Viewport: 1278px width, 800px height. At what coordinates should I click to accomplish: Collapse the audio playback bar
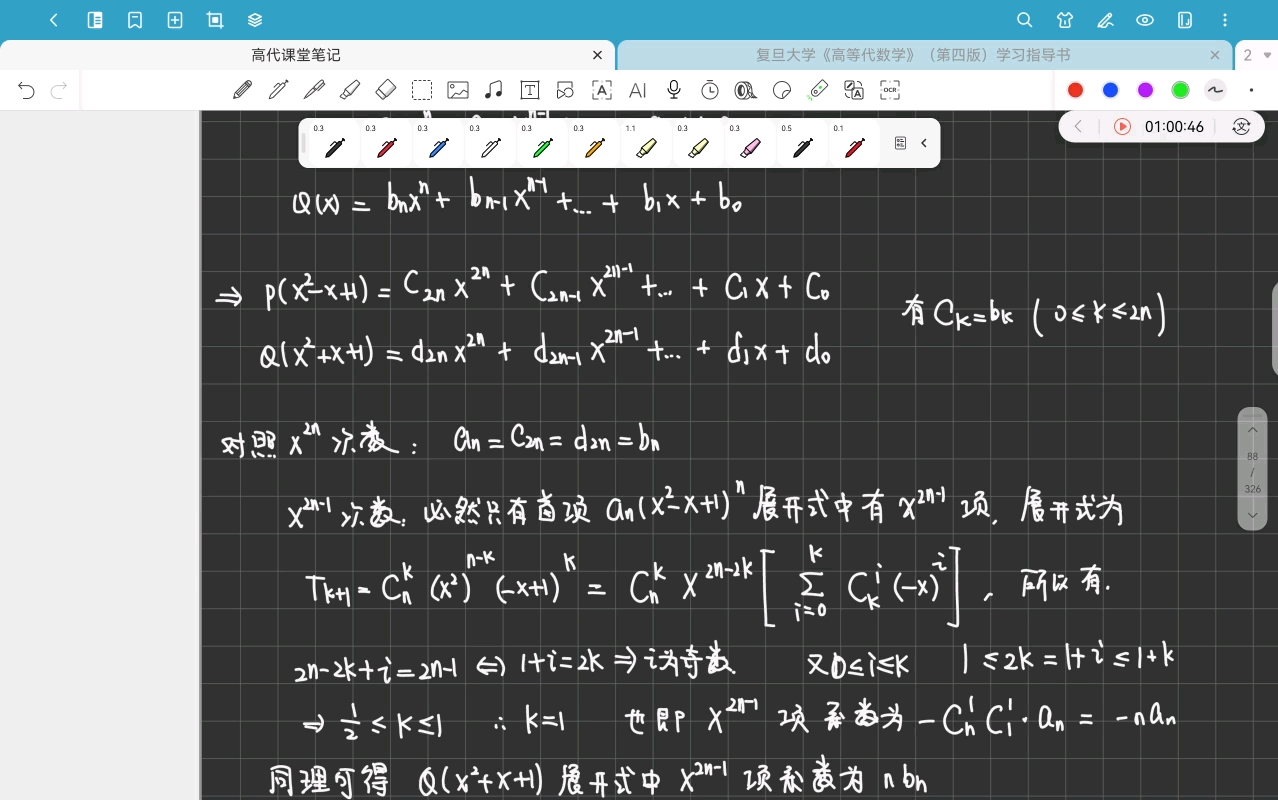[1078, 127]
